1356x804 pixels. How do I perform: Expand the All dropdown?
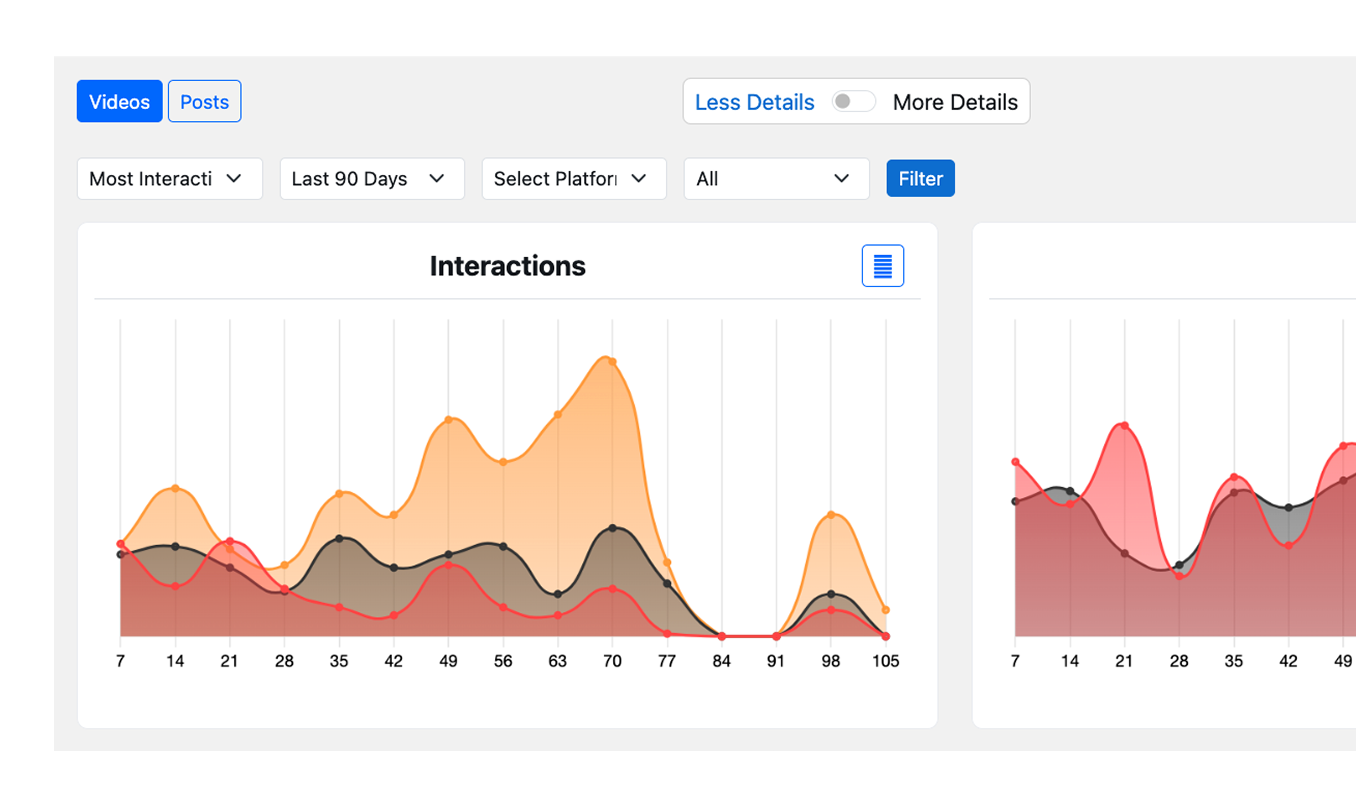click(x=776, y=178)
